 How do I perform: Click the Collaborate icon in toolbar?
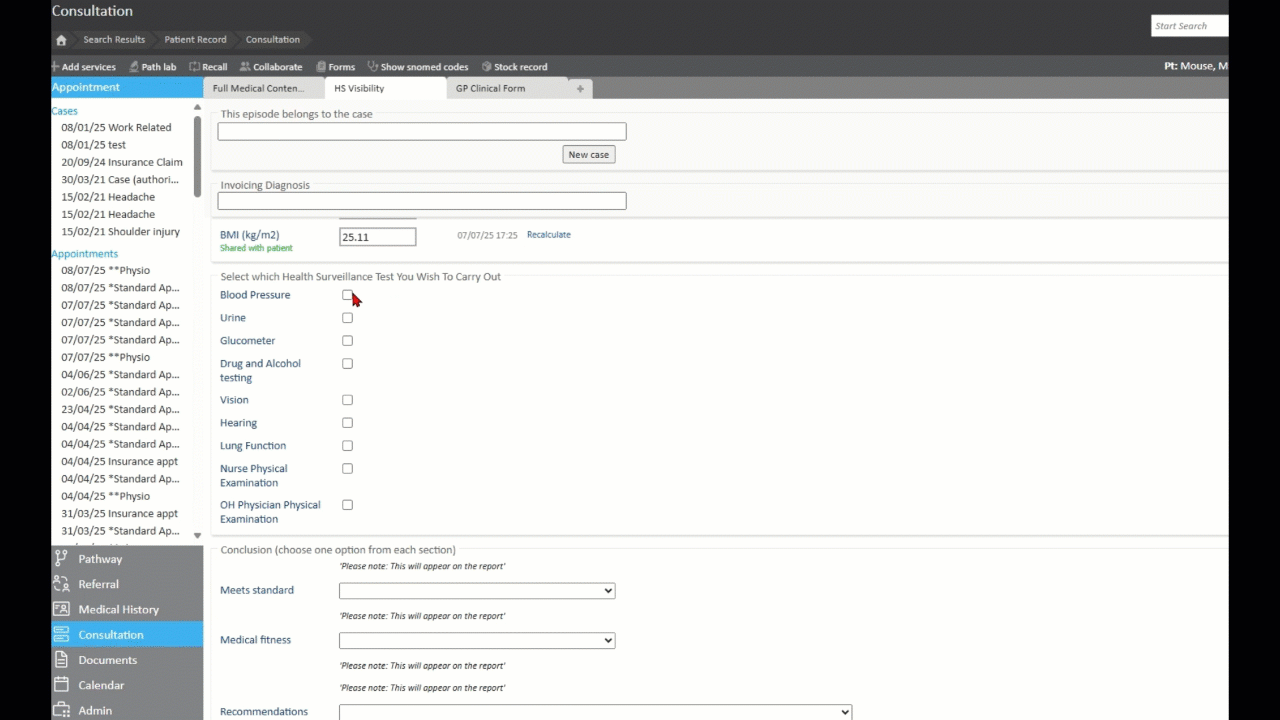click(245, 67)
